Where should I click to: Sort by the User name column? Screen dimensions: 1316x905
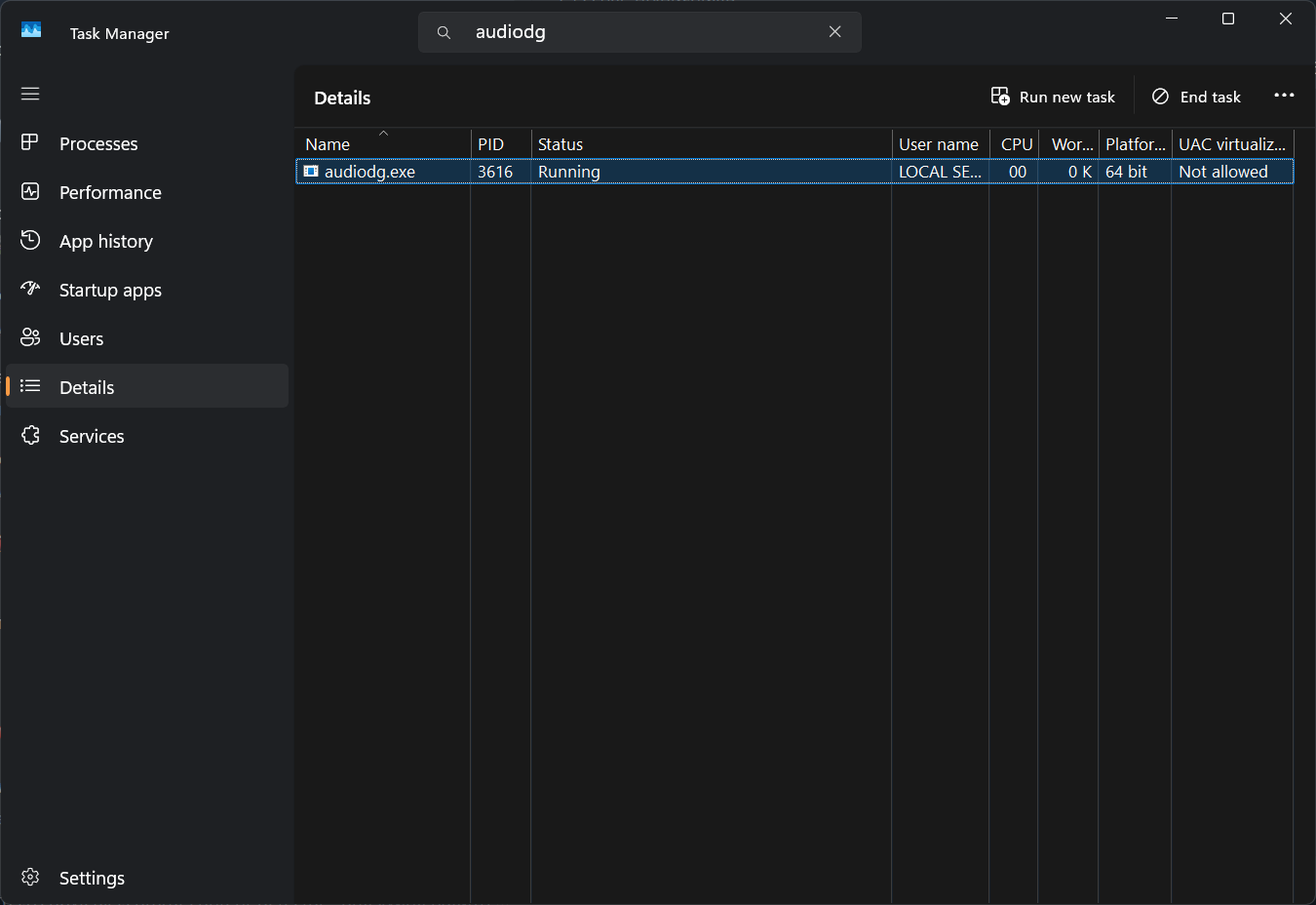pyautogui.click(x=938, y=144)
